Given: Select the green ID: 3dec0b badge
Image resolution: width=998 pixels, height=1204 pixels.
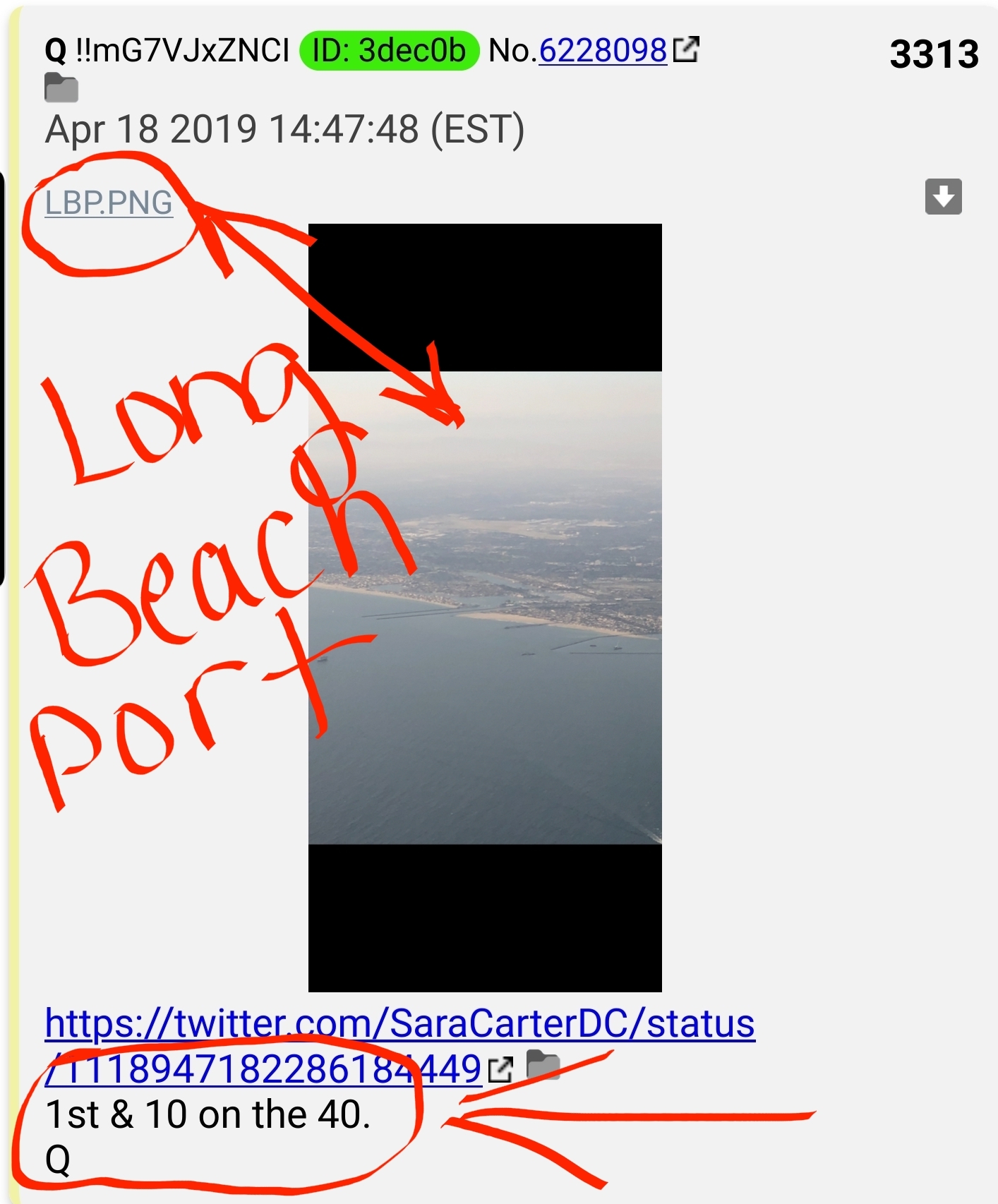Looking at the screenshot, I should [390, 51].
